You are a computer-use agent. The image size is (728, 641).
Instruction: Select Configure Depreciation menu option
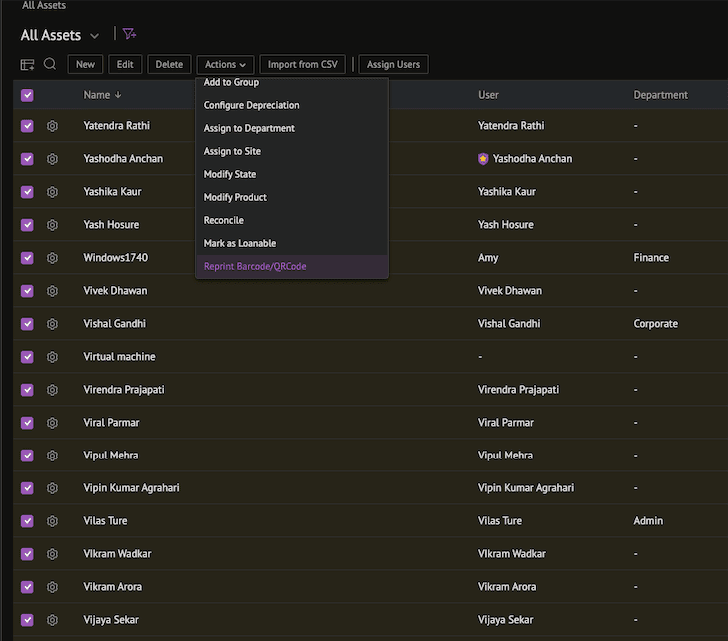point(251,105)
